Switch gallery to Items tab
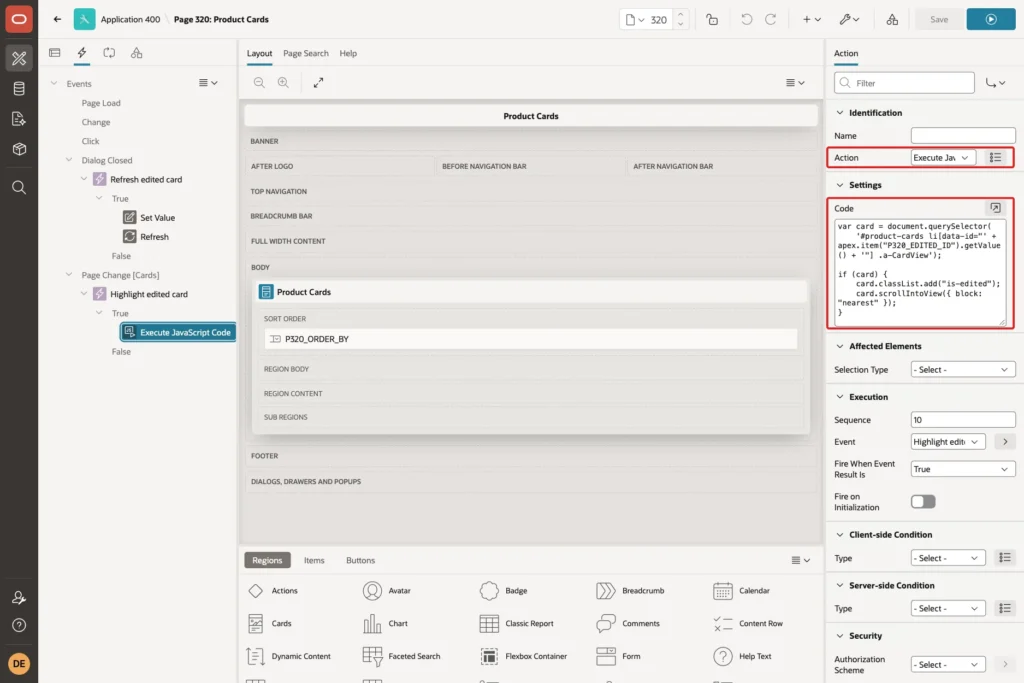This screenshot has height=683, width=1024. coord(313,560)
